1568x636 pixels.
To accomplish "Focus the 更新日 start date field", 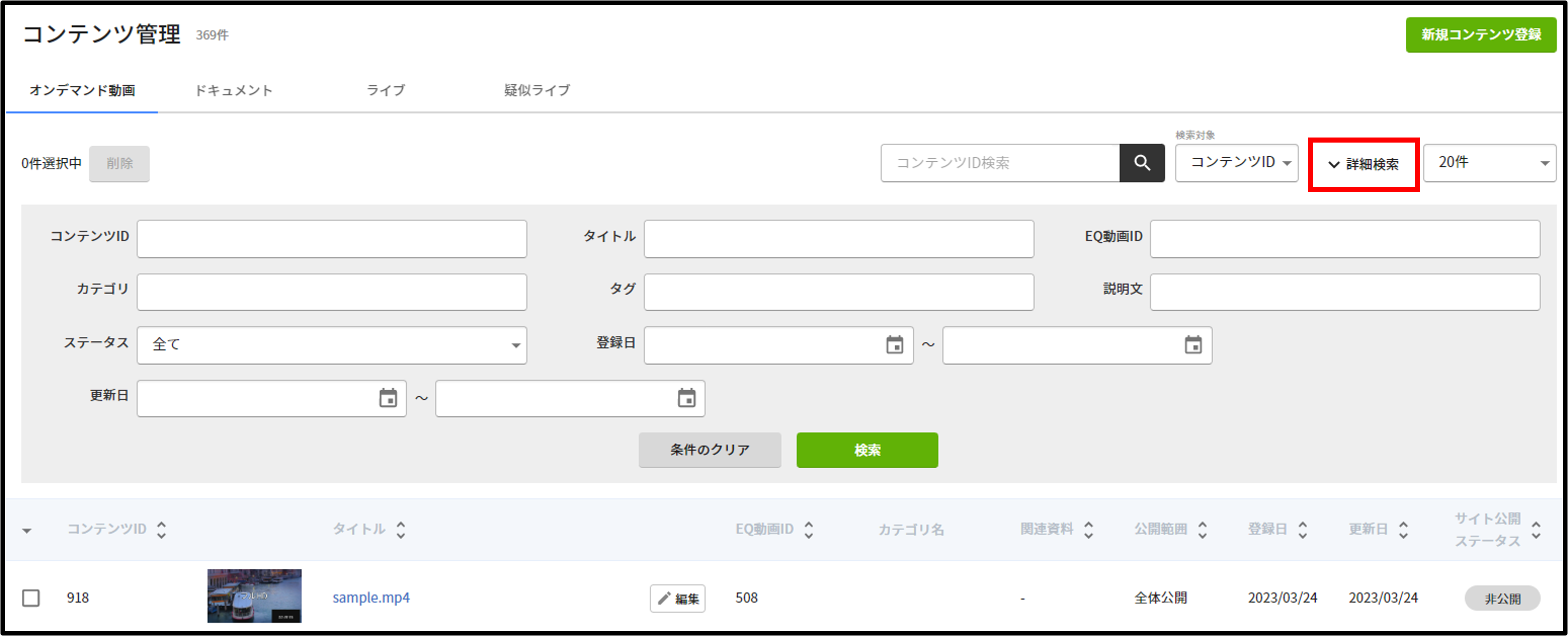I will tap(271, 398).
